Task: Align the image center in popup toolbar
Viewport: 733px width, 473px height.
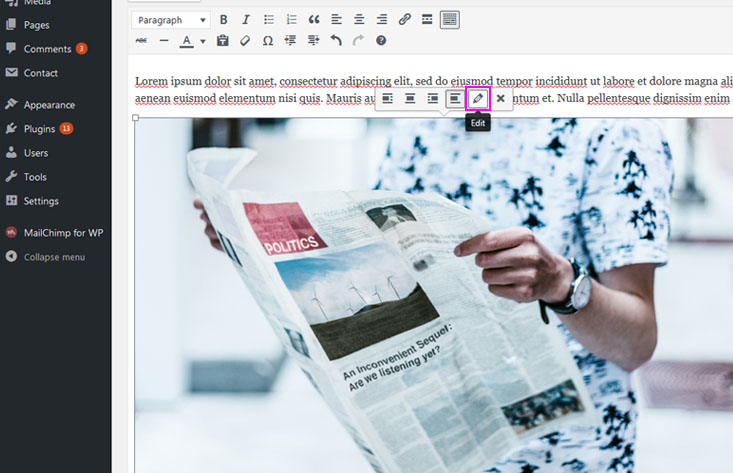Action: (x=410, y=99)
